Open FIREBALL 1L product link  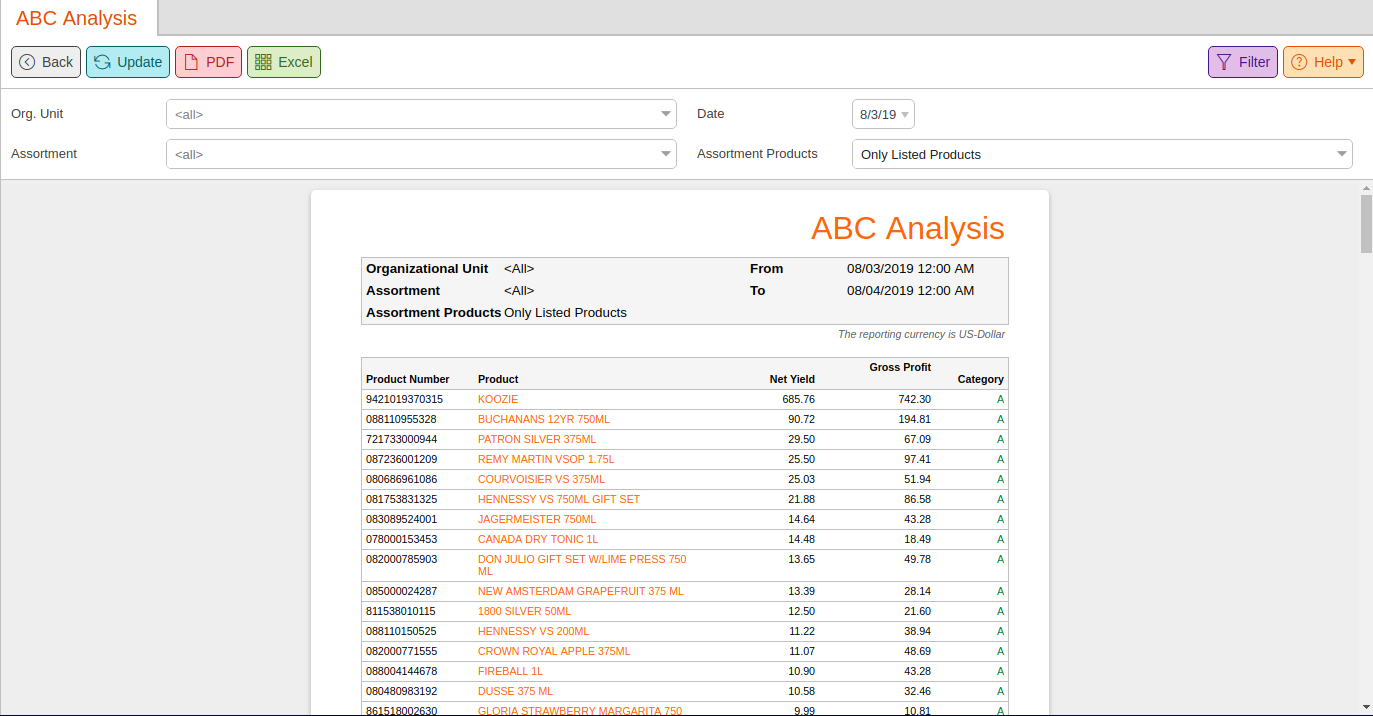(510, 671)
